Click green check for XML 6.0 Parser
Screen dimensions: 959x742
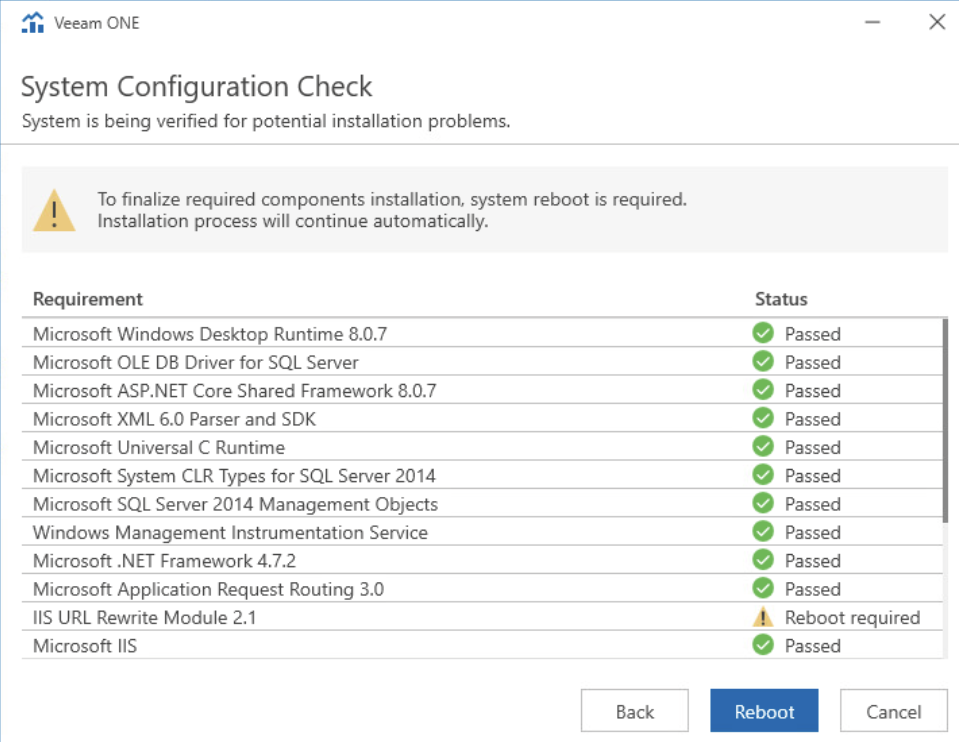(763, 418)
